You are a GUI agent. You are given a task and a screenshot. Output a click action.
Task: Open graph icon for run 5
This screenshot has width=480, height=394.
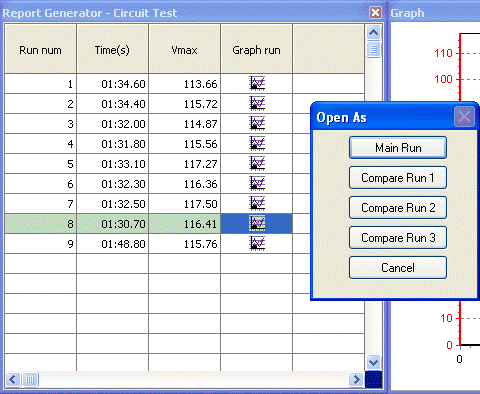[x=257, y=164]
